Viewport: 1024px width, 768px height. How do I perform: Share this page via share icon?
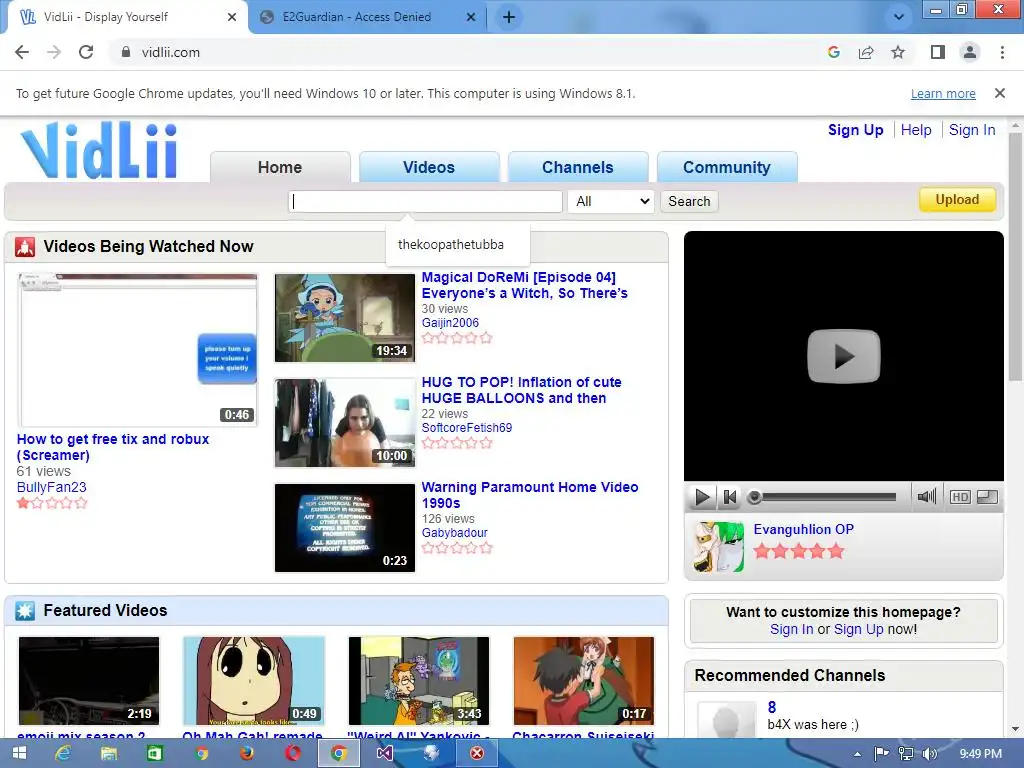point(866,52)
